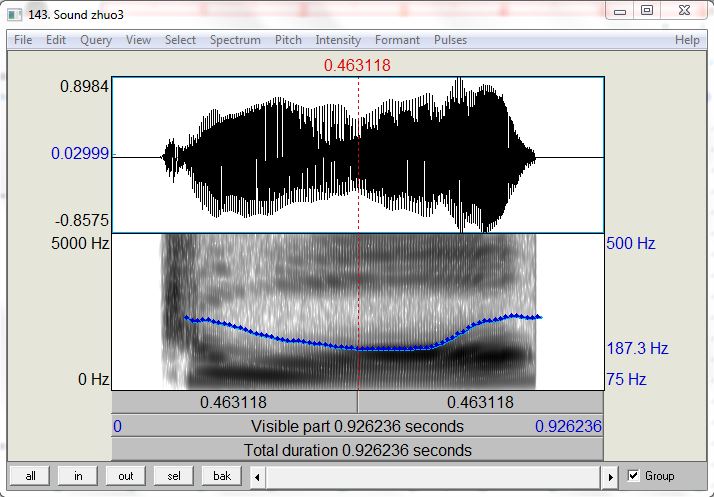Open the Intensity menu
714x497 pixels.
338,40
